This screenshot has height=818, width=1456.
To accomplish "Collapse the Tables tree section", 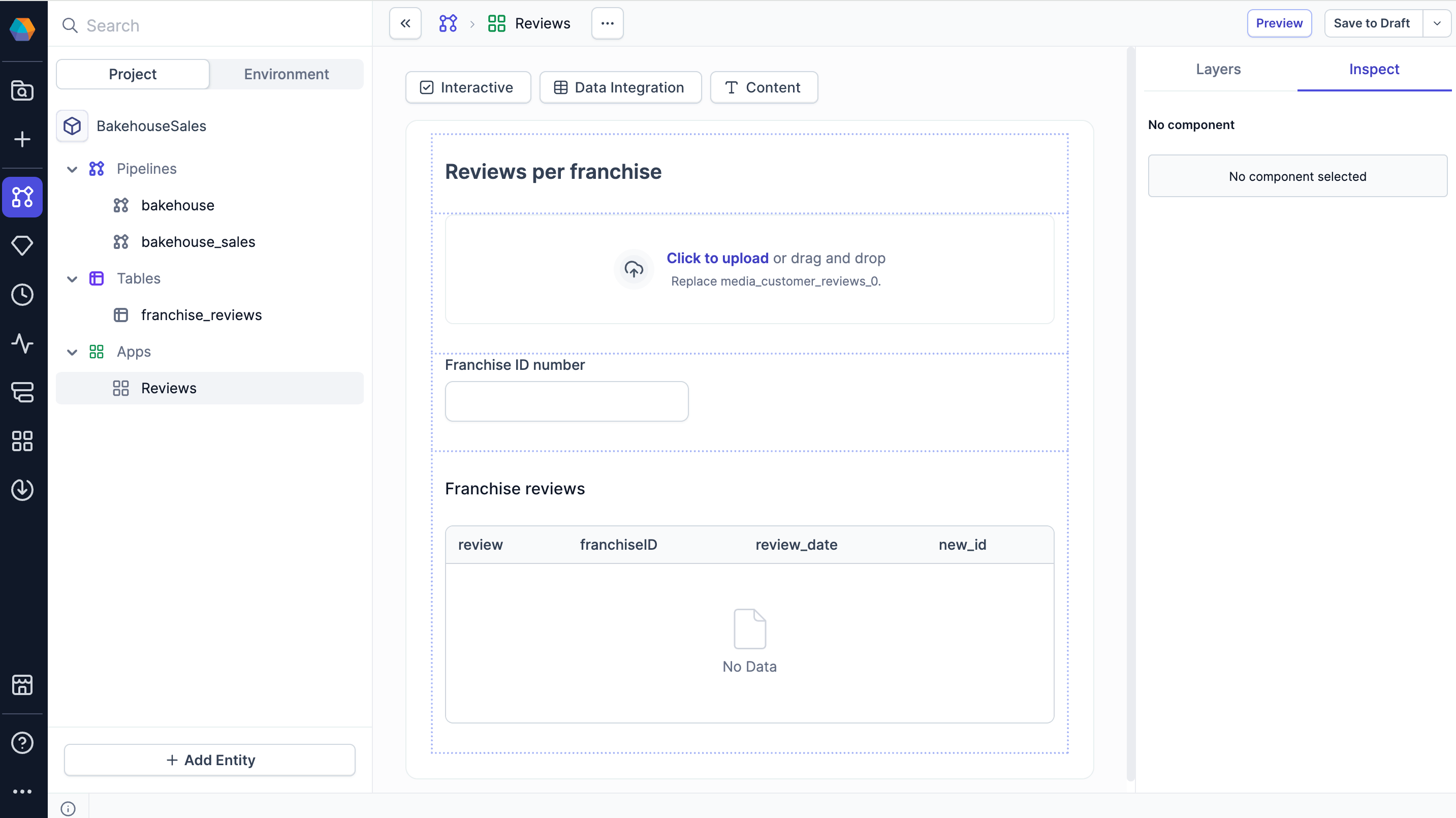I will click(x=72, y=279).
